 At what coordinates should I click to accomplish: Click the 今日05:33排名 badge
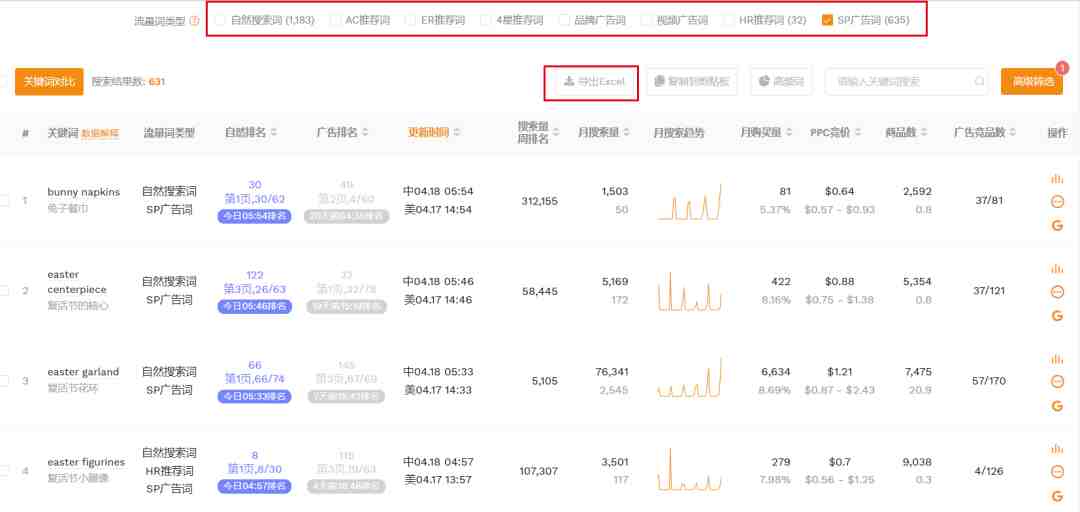point(255,397)
